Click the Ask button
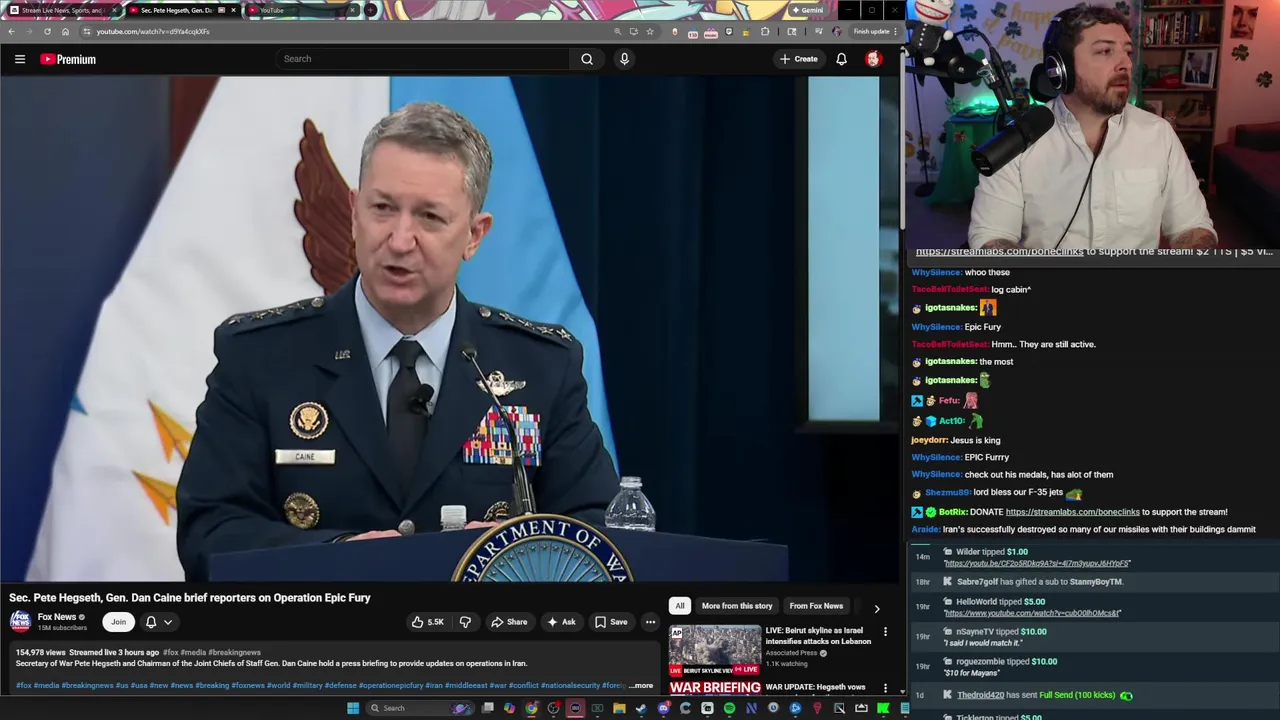The image size is (1280, 720). point(561,622)
